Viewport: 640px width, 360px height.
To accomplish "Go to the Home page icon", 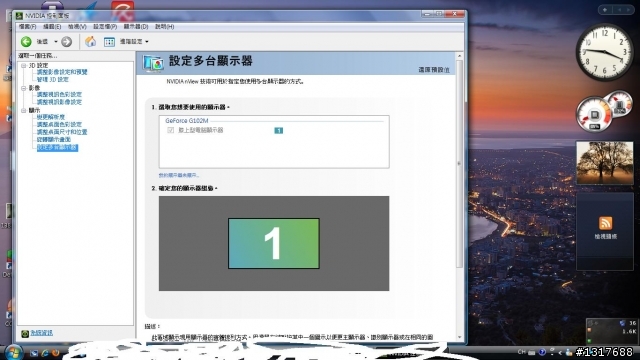I will (x=91, y=42).
